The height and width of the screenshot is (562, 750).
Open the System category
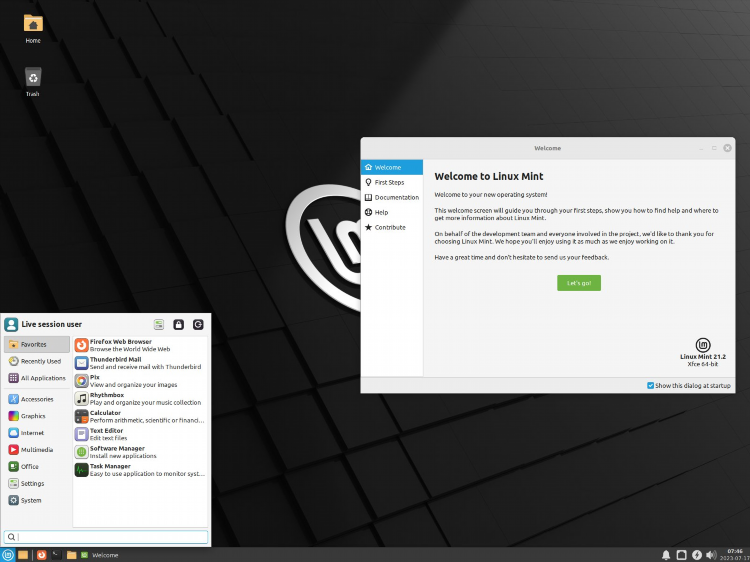[37, 500]
